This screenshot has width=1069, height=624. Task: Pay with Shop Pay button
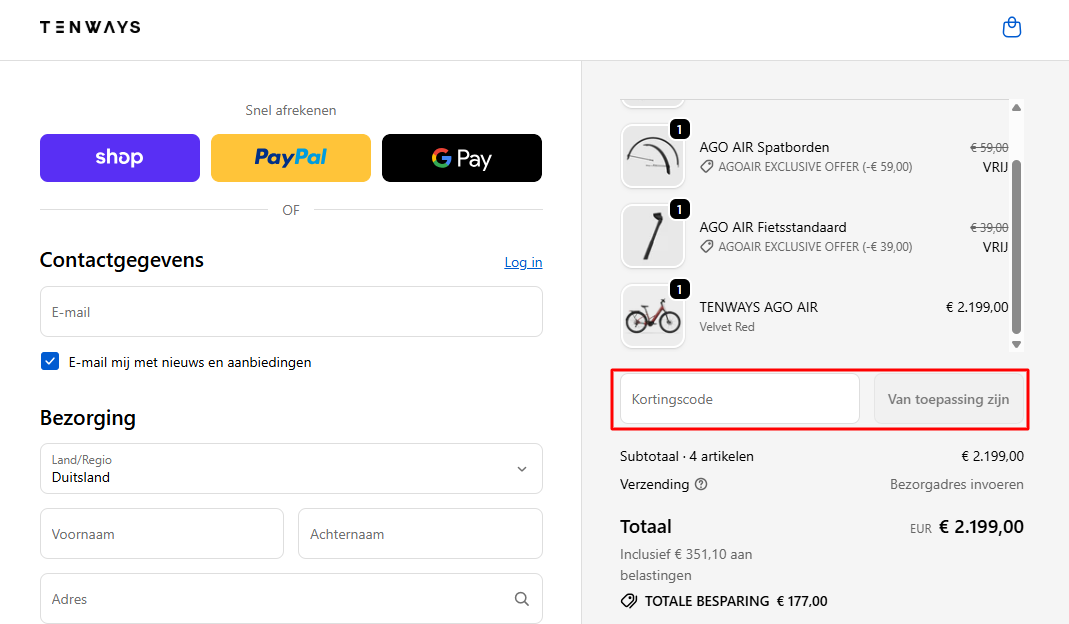(120, 158)
